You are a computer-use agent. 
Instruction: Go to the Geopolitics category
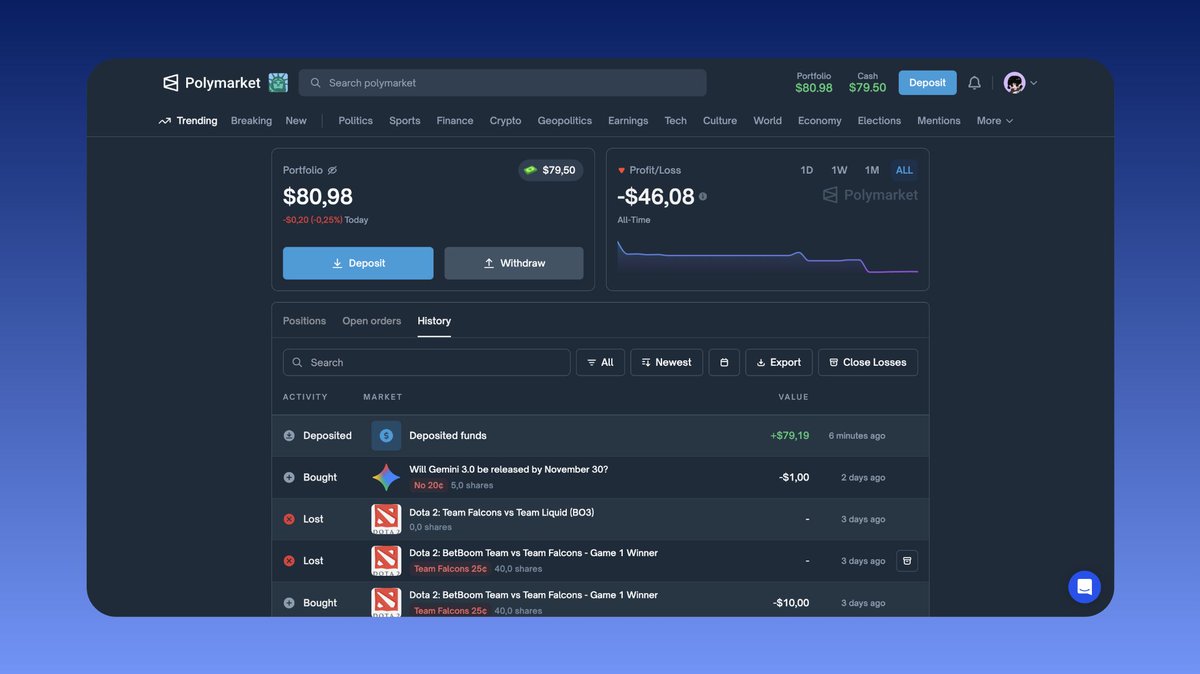pyautogui.click(x=565, y=121)
